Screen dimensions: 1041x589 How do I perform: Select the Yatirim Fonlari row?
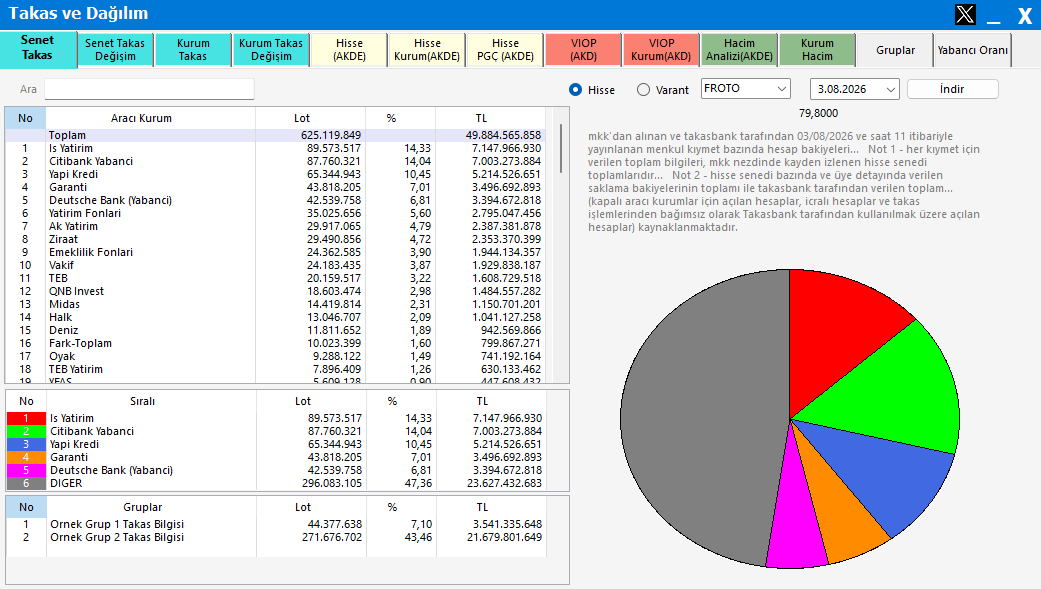pyautogui.click(x=276, y=213)
